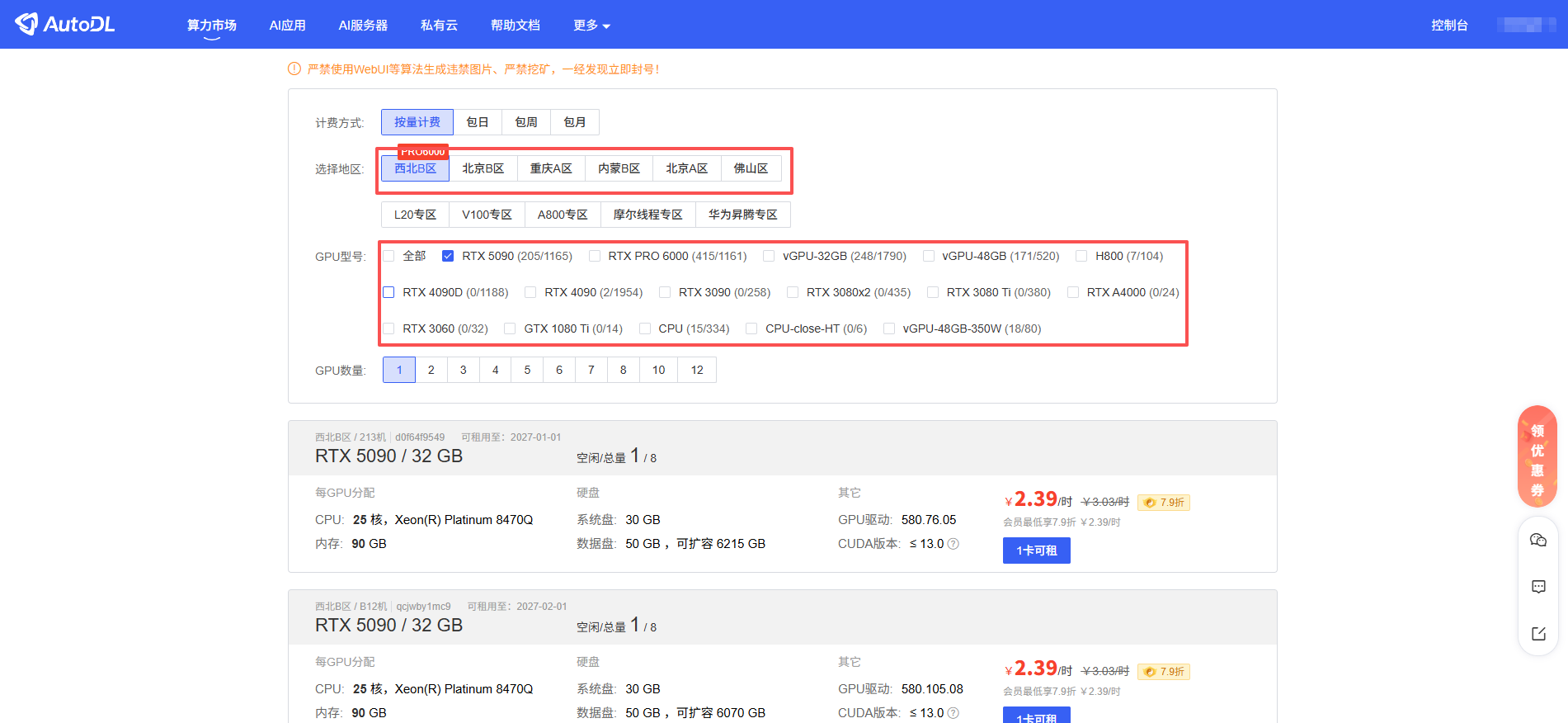Select the A800专区 zone

click(x=563, y=215)
